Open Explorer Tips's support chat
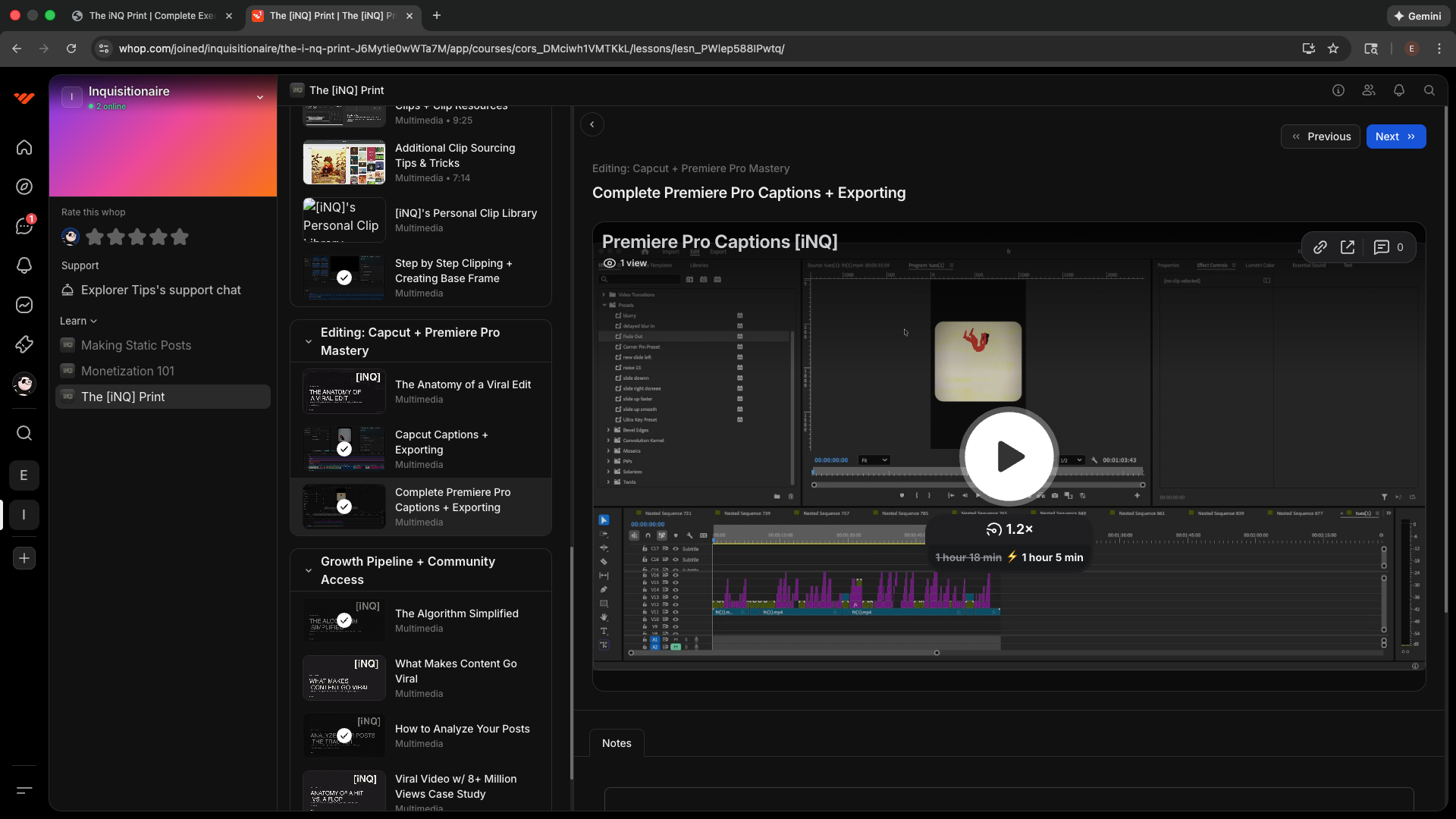 click(162, 290)
